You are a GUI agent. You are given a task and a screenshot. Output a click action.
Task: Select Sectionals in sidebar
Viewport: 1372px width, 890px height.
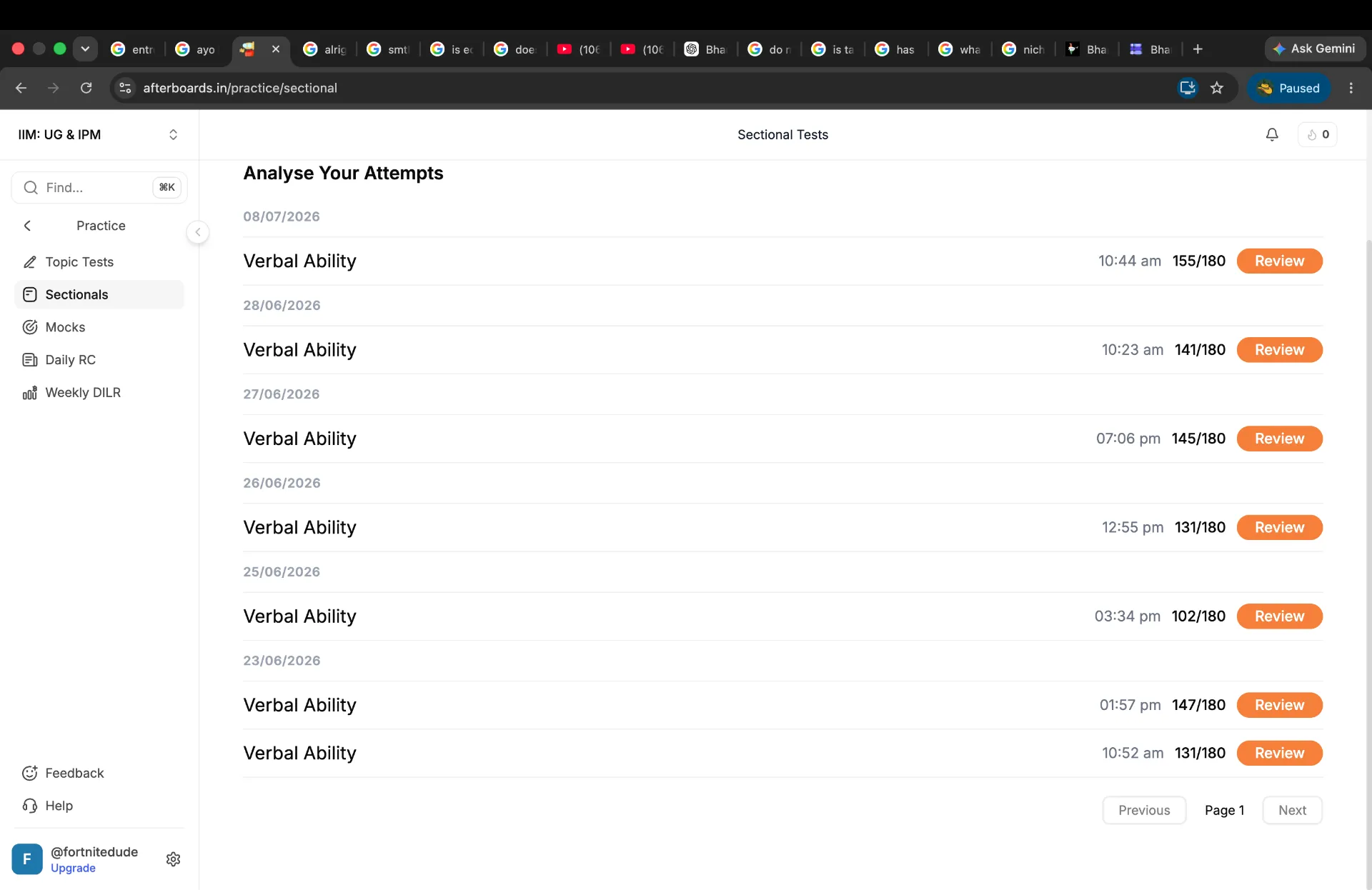click(x=99, y=294)
